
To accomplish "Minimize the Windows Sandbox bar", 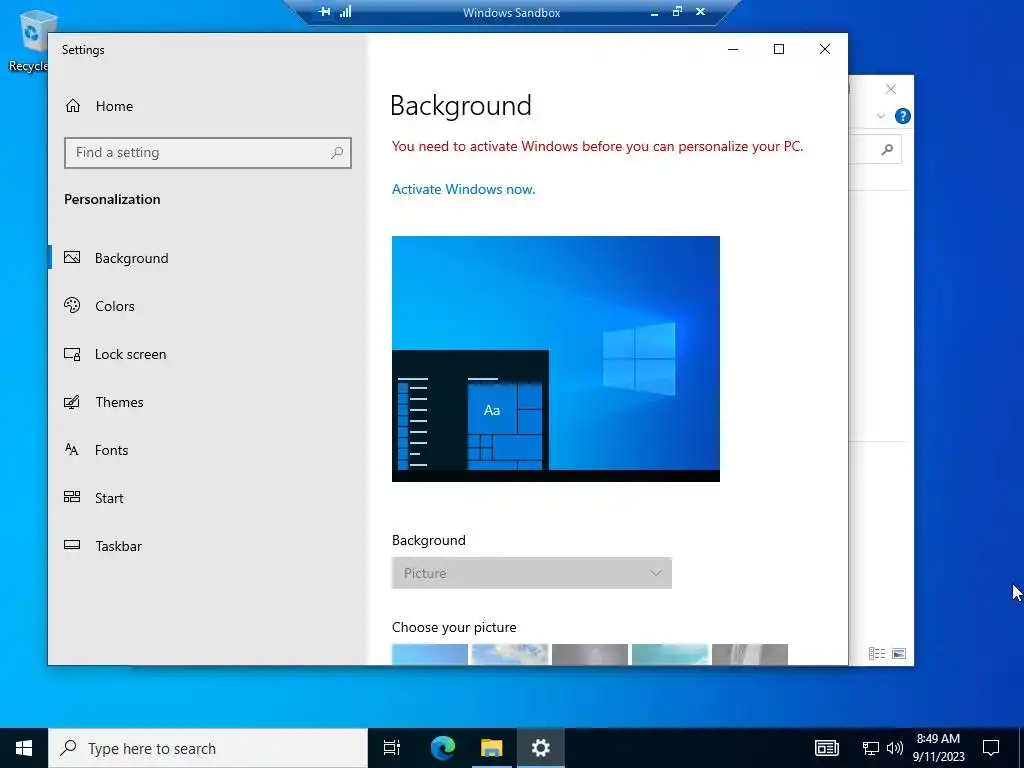I will pyautogui.click(x=654, y=12).
